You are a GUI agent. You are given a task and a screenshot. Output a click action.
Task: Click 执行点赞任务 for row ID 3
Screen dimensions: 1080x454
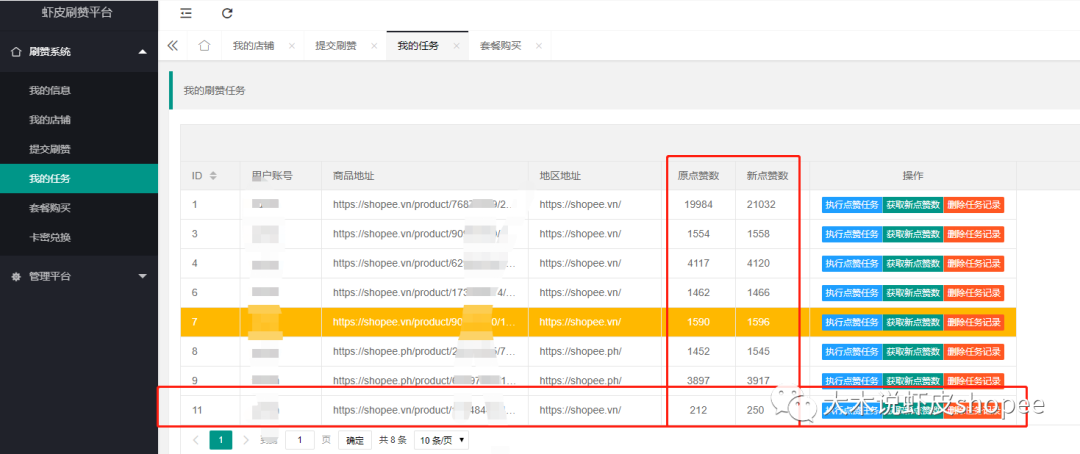click(851, 234)
